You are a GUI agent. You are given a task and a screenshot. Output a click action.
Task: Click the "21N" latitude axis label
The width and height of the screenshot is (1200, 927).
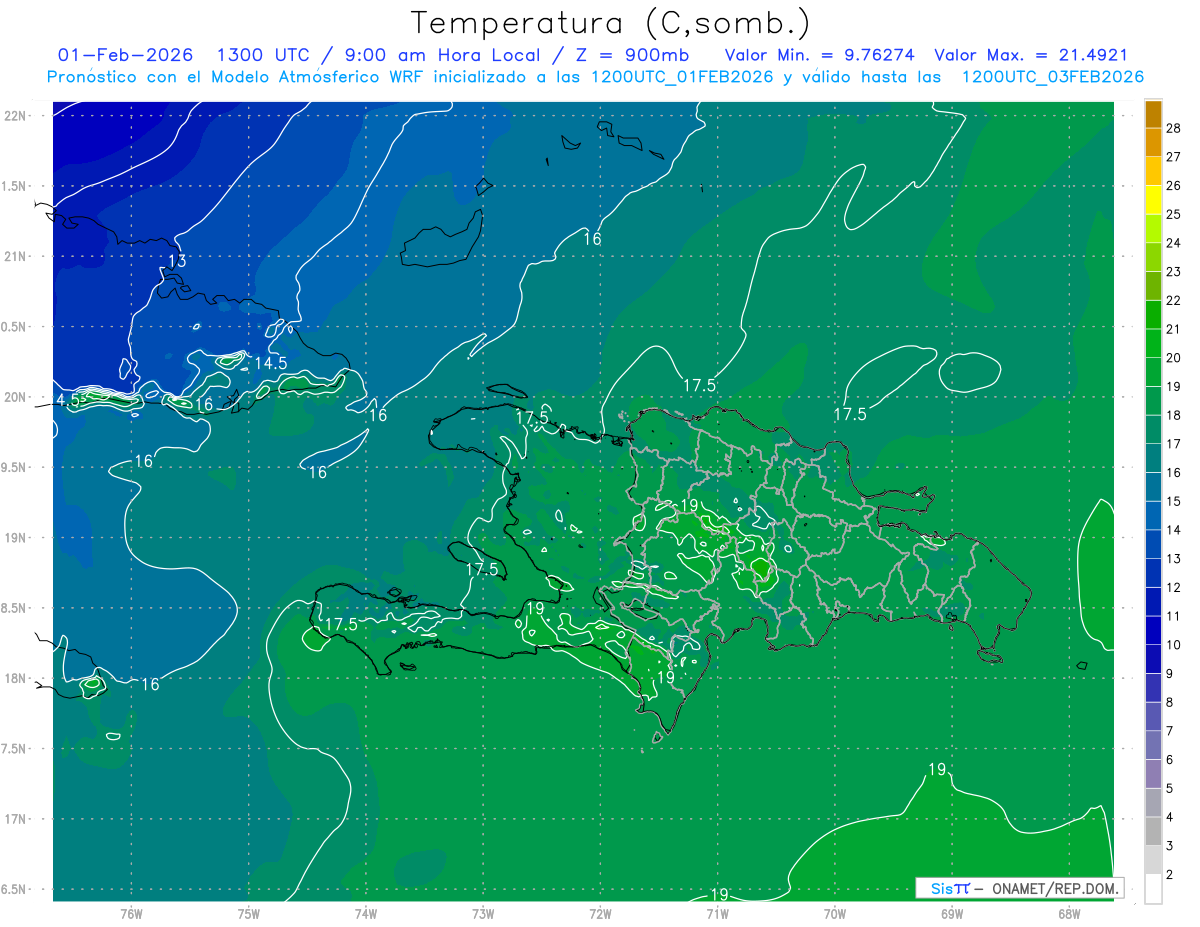(14, 256)
